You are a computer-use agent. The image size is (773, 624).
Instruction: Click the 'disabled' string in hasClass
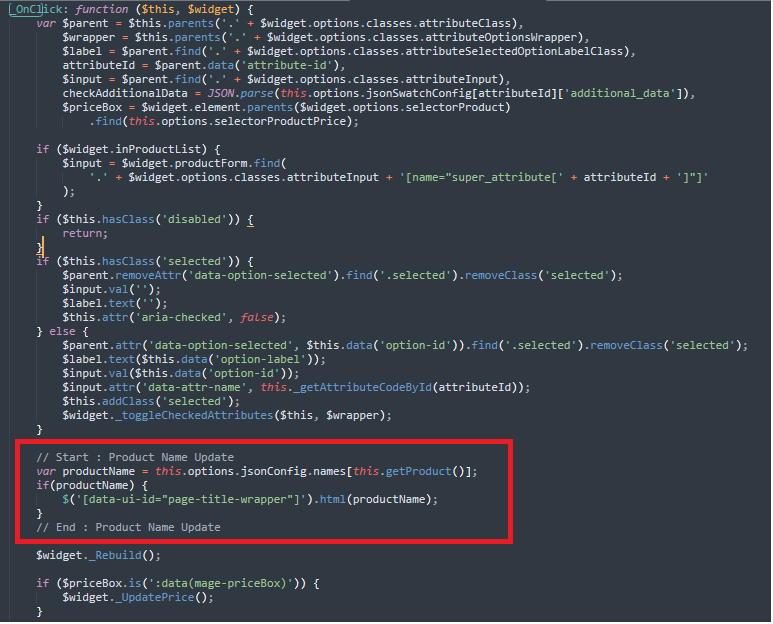pos(194,219)
